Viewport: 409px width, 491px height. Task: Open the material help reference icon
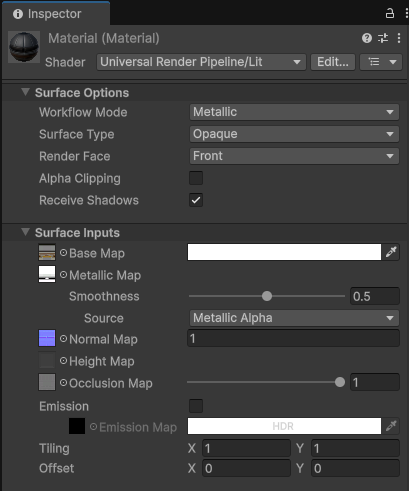pyautogui.click(x=367, y=38)
